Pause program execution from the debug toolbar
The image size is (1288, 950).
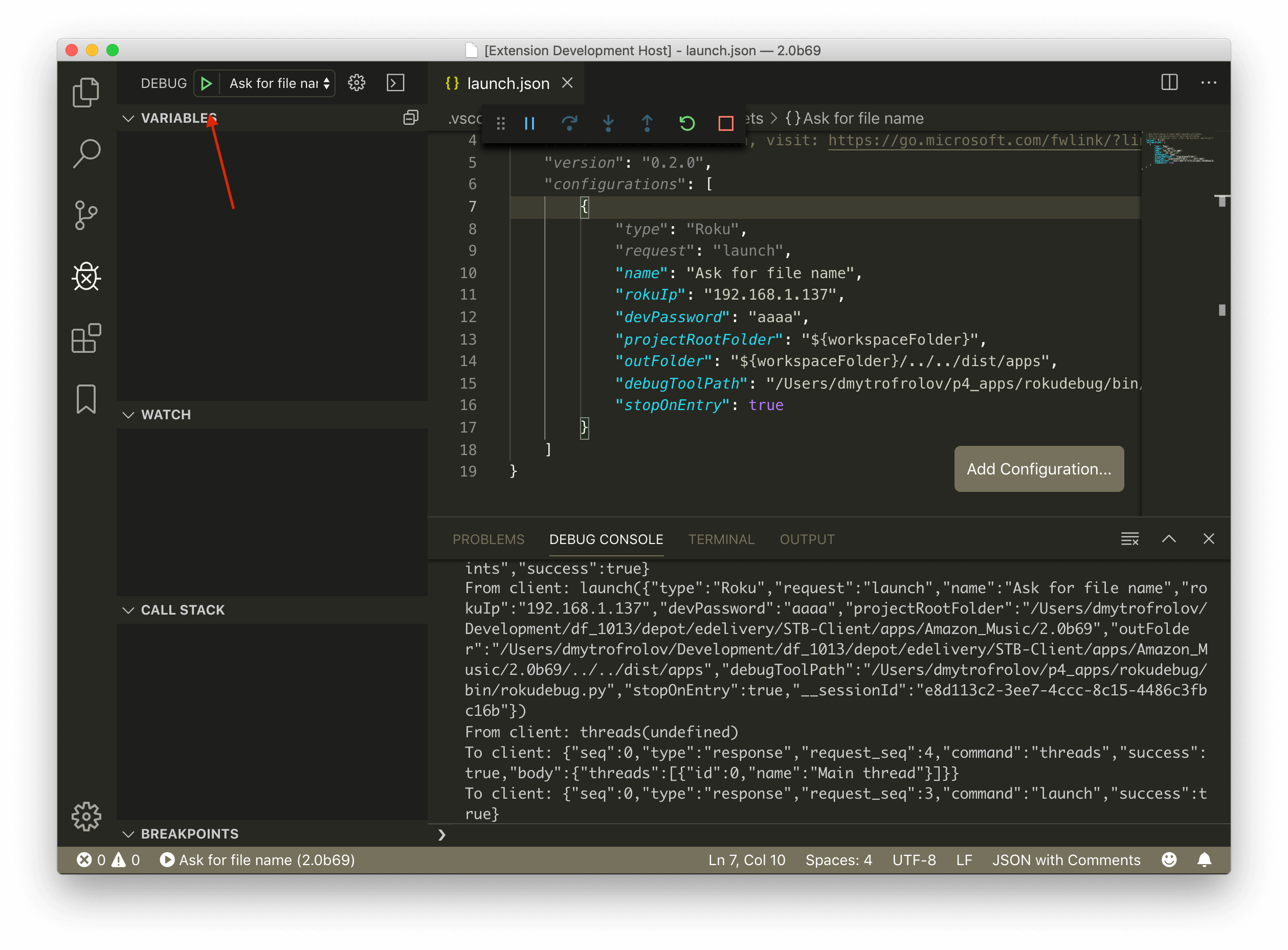[x=529, y=123]
